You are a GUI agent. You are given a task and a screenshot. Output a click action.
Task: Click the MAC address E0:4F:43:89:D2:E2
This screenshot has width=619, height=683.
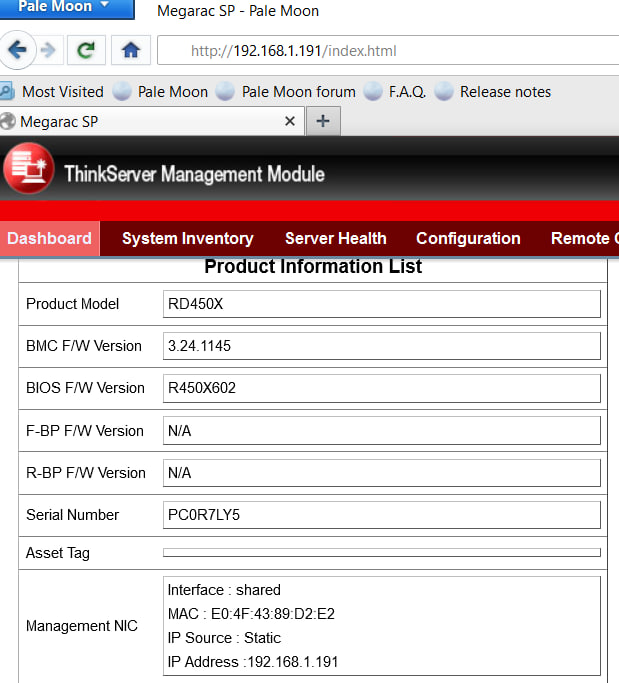(x=273, y=614)
